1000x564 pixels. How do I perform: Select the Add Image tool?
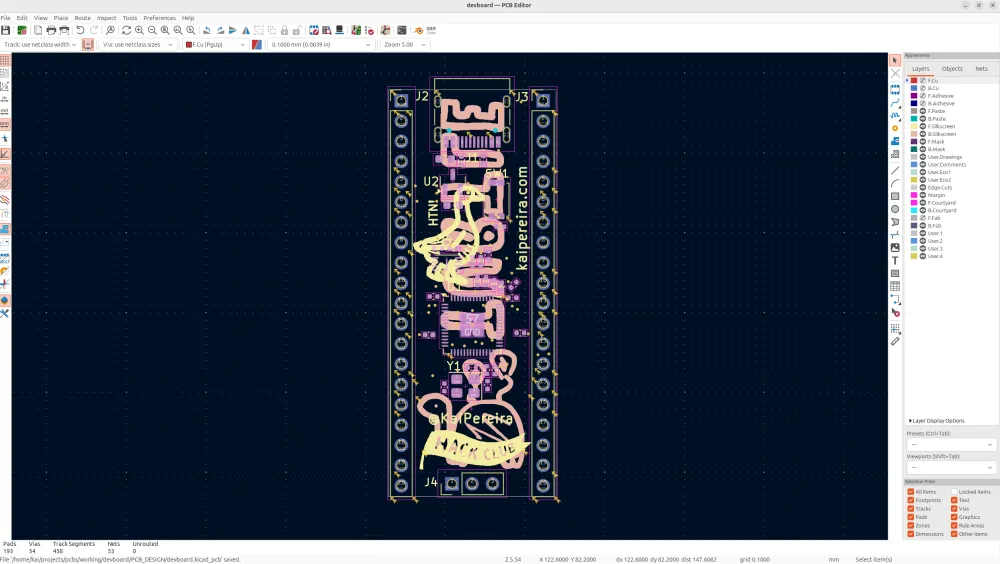(895, 247)
